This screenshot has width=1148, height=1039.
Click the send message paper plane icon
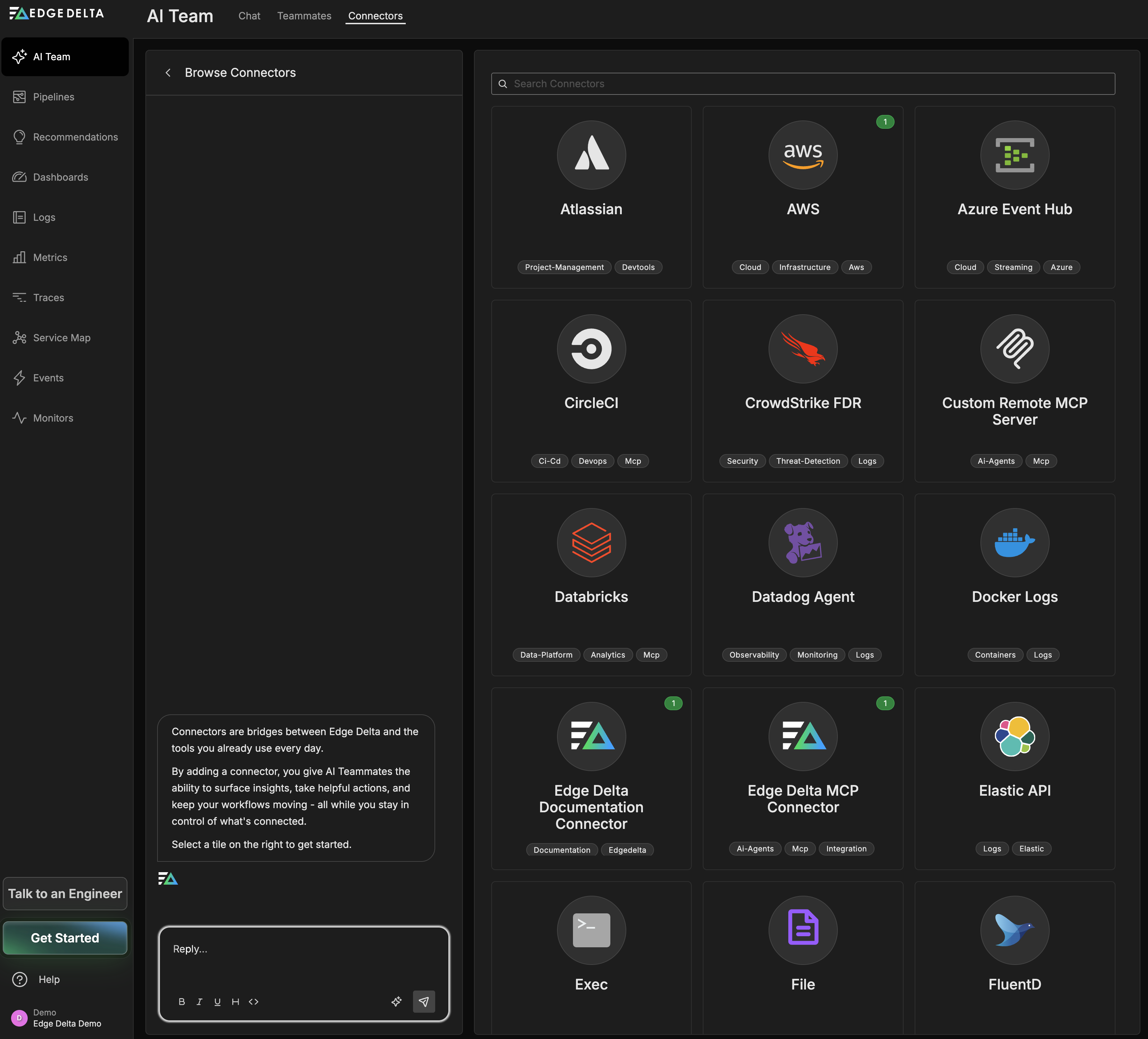click(424, 1001)
